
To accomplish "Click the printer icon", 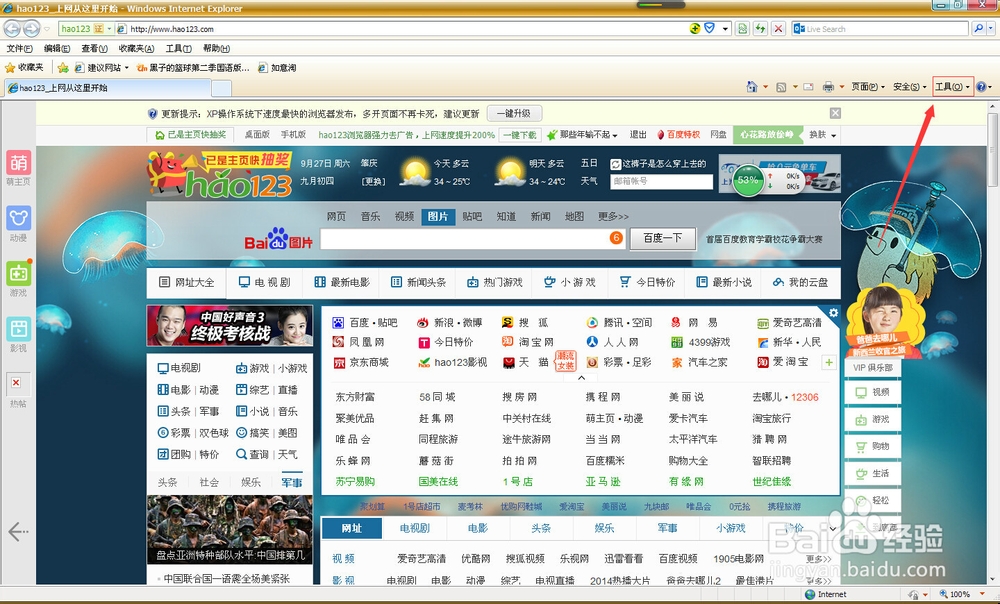I will [828, 87].
